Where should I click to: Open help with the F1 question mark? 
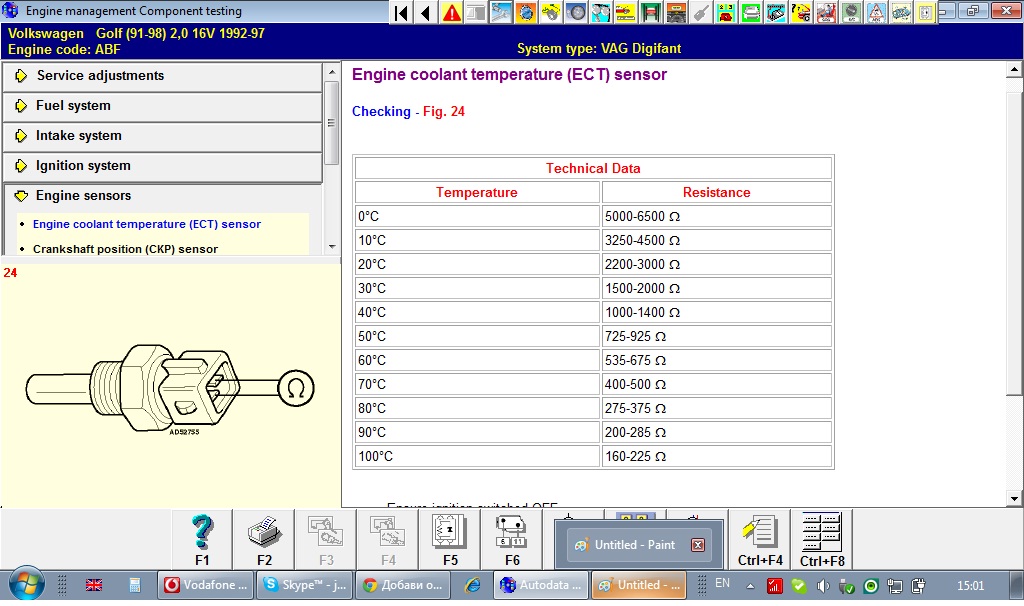coord(202,533)
